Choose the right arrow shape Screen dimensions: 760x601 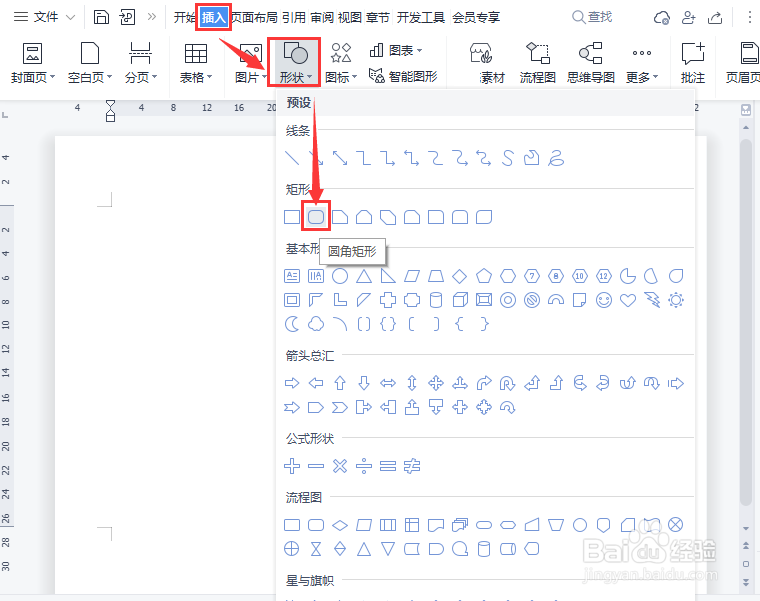click(292, 383)
